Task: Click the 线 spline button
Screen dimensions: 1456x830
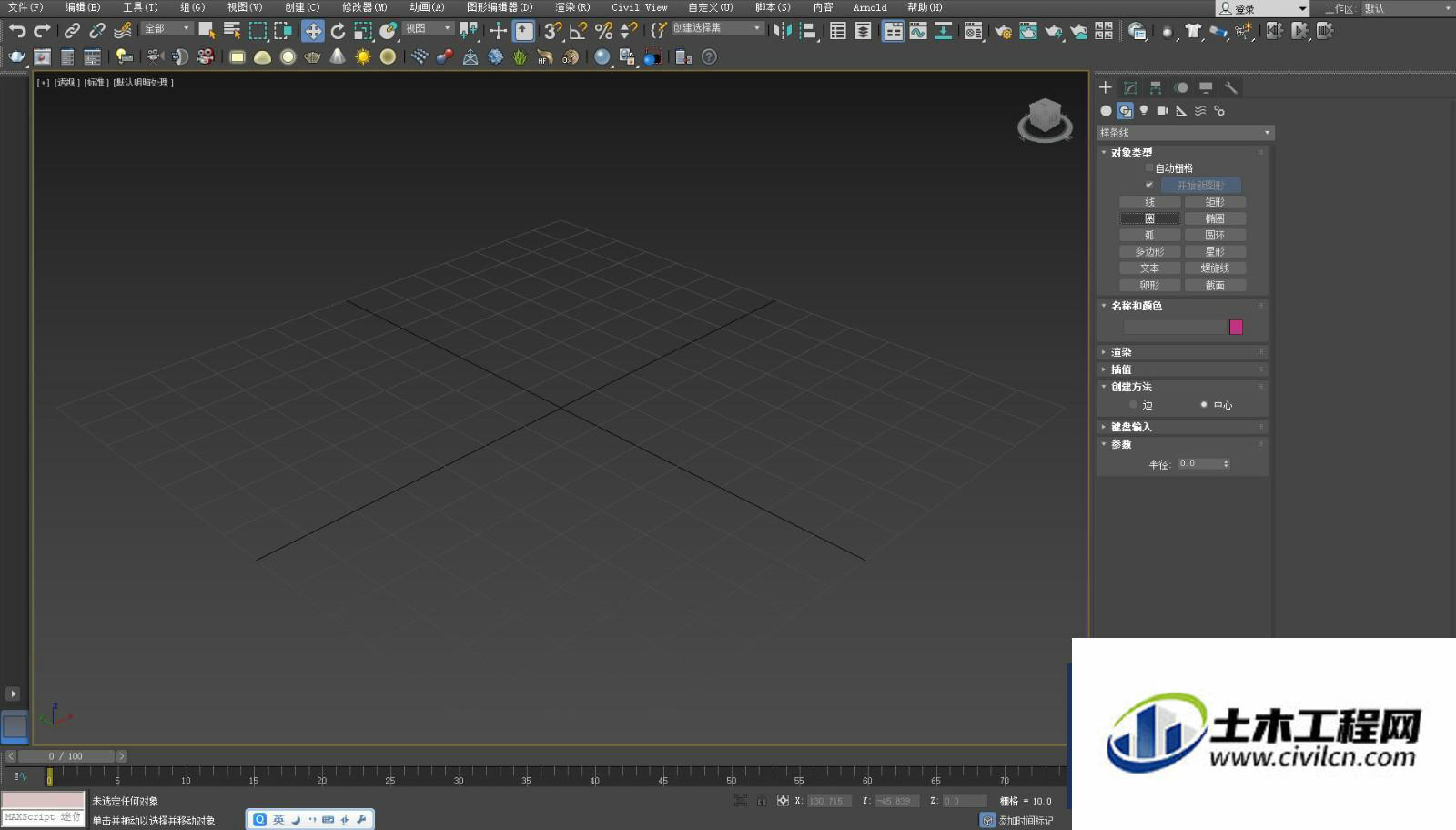Action: [x=1149, y=202]
